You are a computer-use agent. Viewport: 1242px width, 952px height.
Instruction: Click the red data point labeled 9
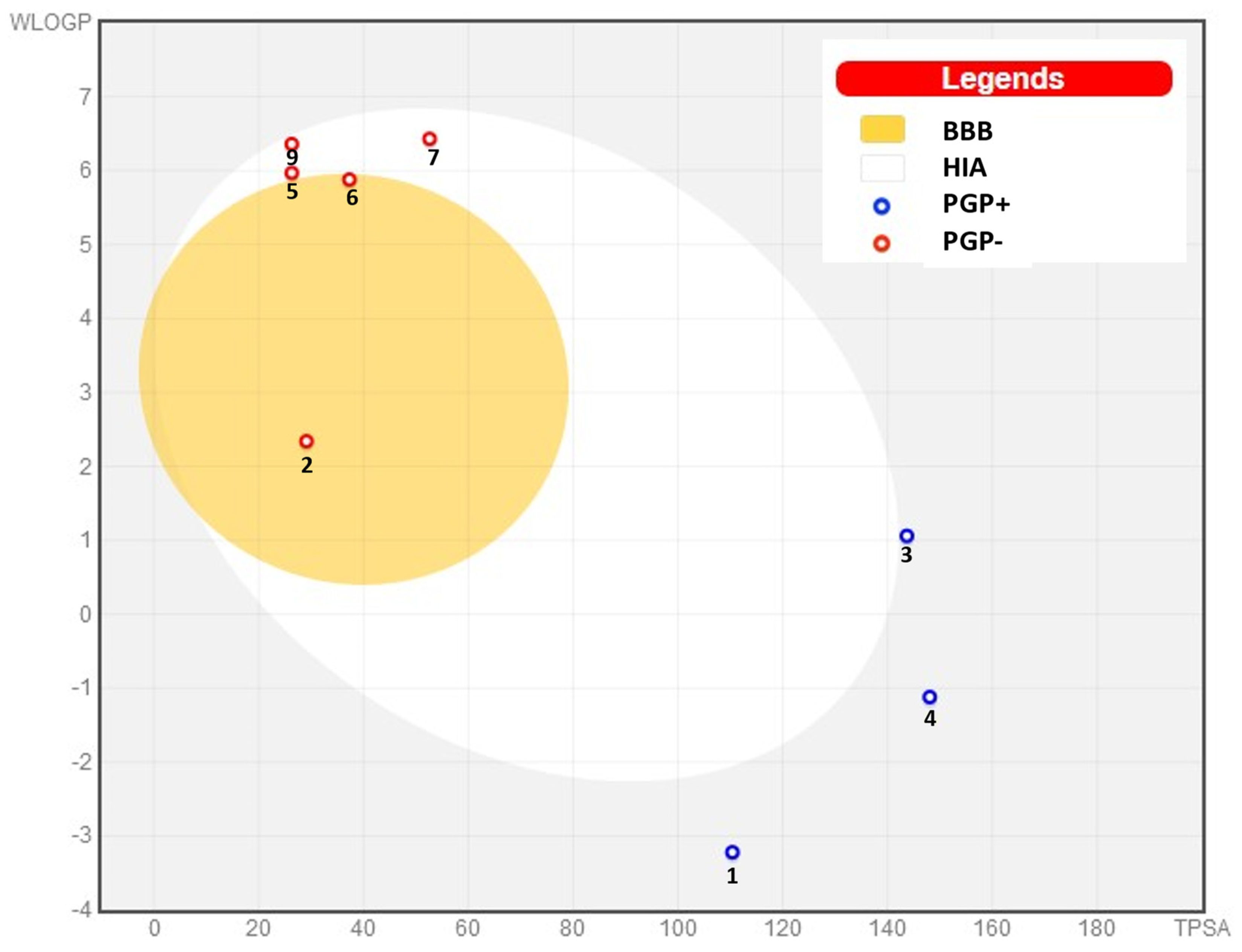pyautogui.click(x=292, y=144)
